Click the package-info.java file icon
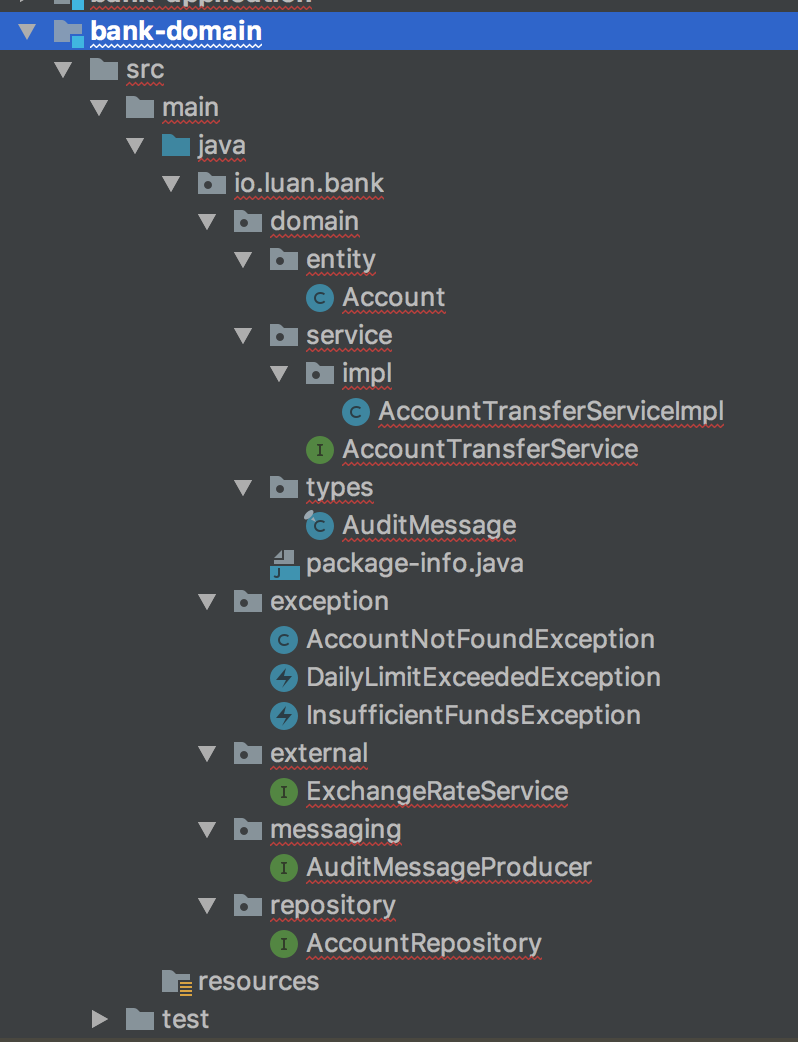 coord(284,565)
